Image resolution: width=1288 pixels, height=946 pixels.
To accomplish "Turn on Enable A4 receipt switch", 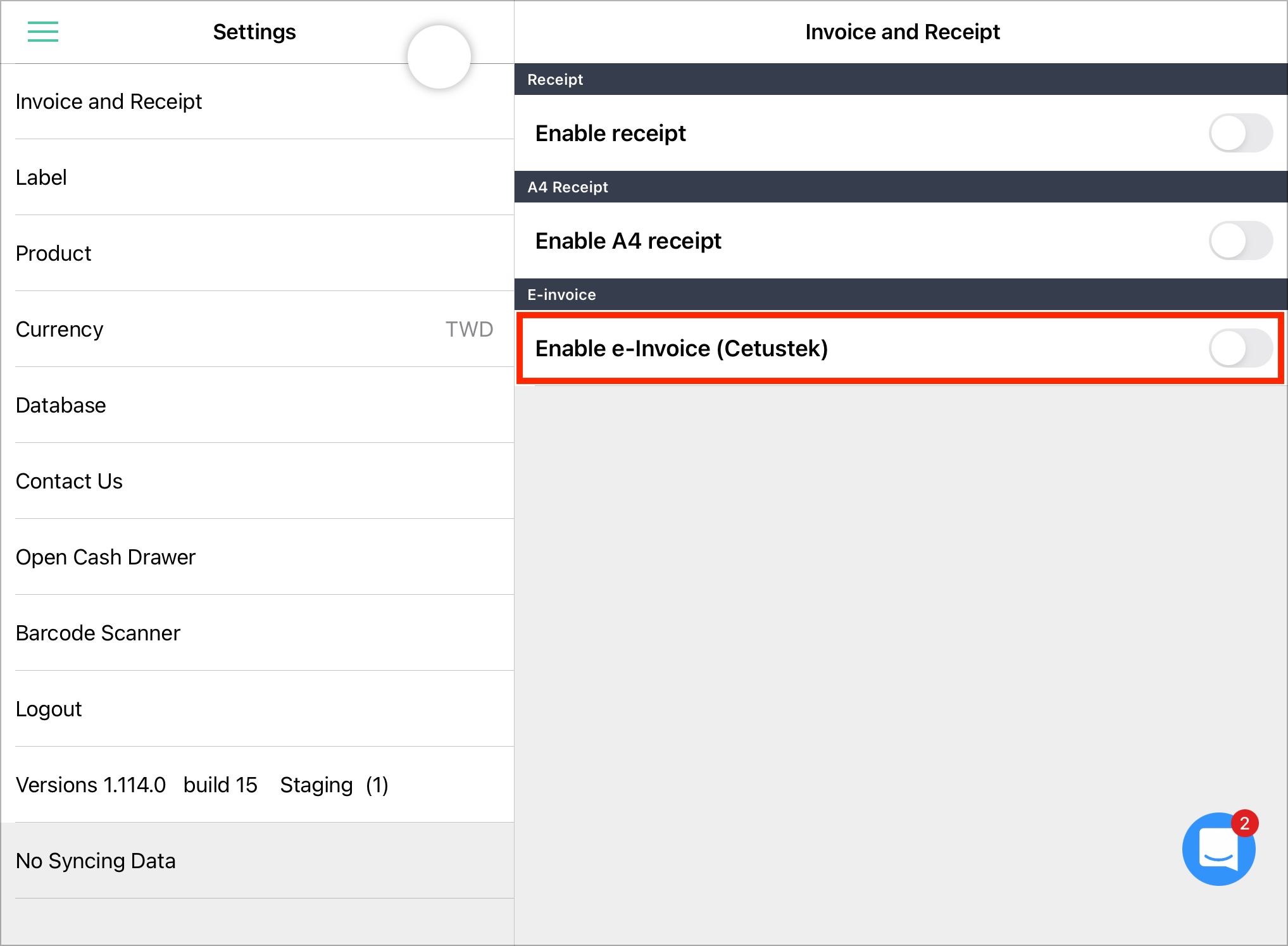I will tap(1241, 240).
